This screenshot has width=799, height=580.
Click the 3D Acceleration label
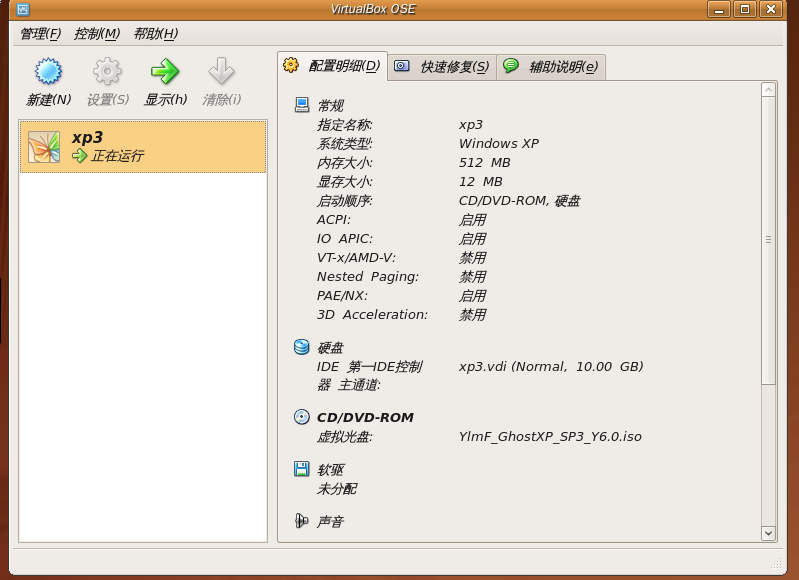pos(372,315)
